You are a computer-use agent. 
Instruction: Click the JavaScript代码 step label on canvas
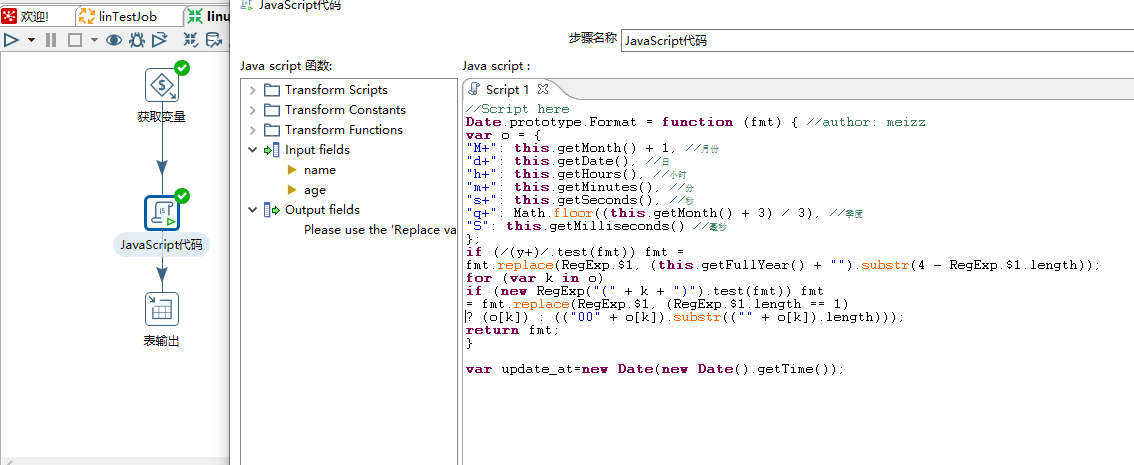coord(161,245)
